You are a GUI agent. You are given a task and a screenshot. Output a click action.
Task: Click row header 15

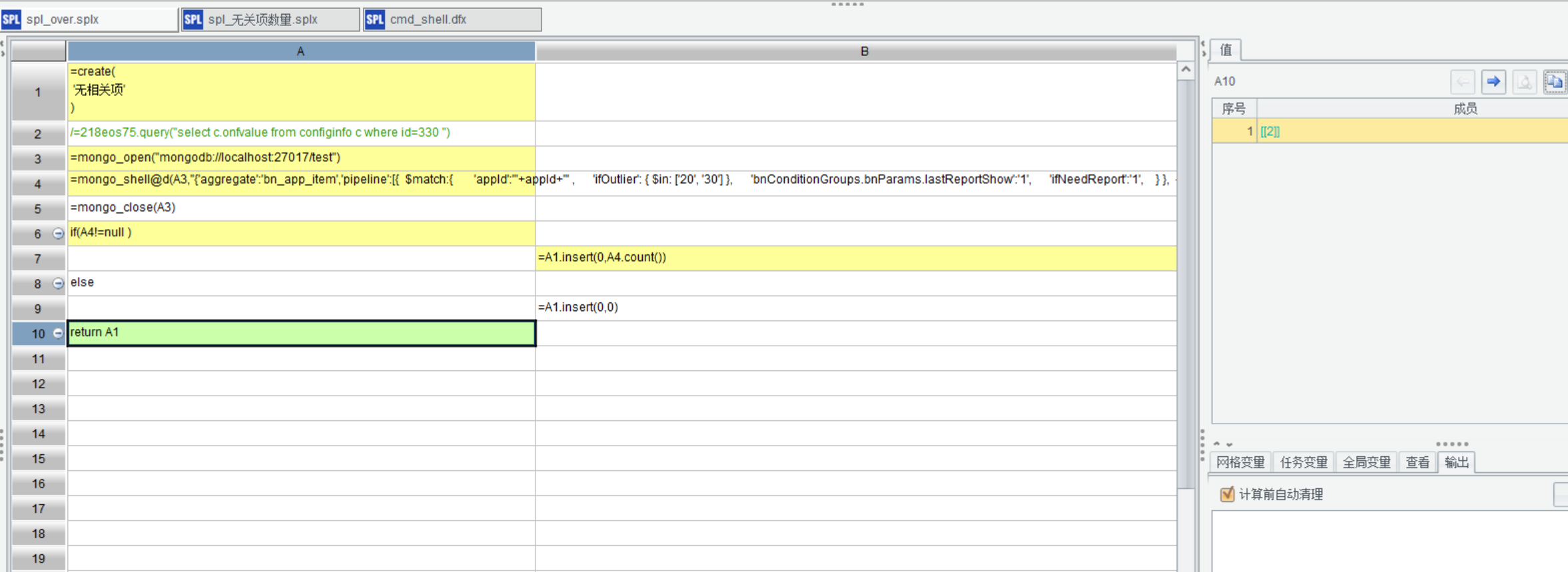tap(38, 459)
